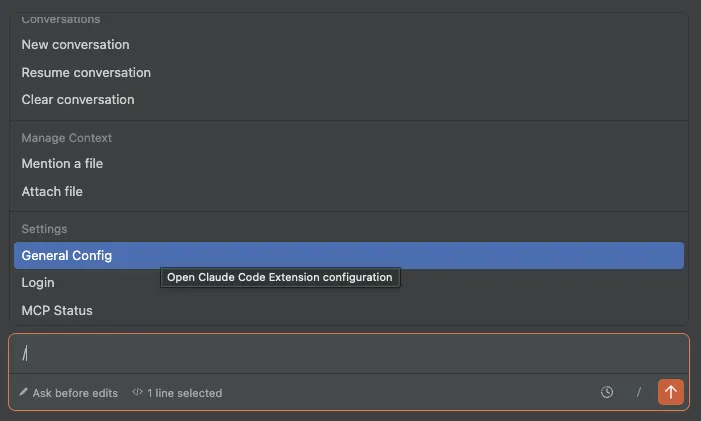Pick Mention a file
The height and width of the screenshot is (421, 701).
(x=62, y=164)
